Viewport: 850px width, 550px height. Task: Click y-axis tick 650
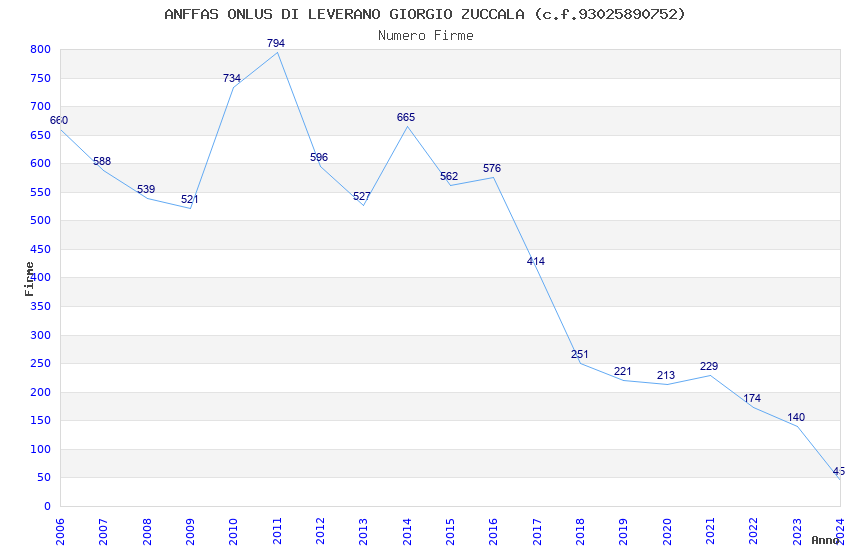click(x=40, y=135)
